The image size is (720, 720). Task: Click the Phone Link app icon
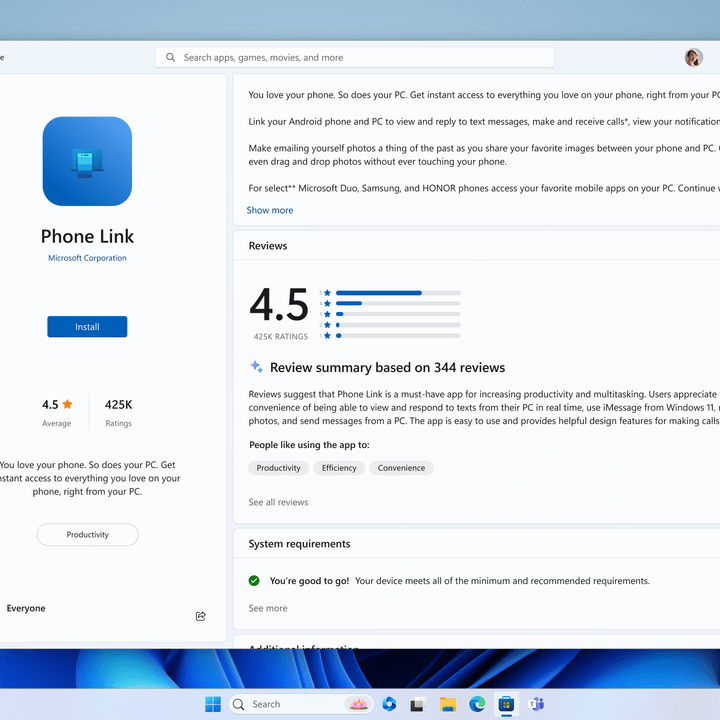tap(87, 161)
